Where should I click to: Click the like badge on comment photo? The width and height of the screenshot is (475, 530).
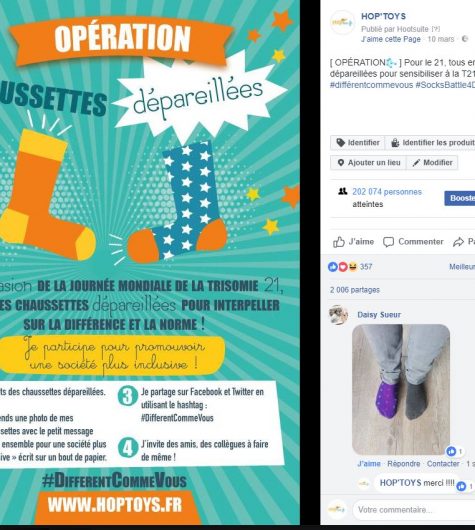coord(451,451)
